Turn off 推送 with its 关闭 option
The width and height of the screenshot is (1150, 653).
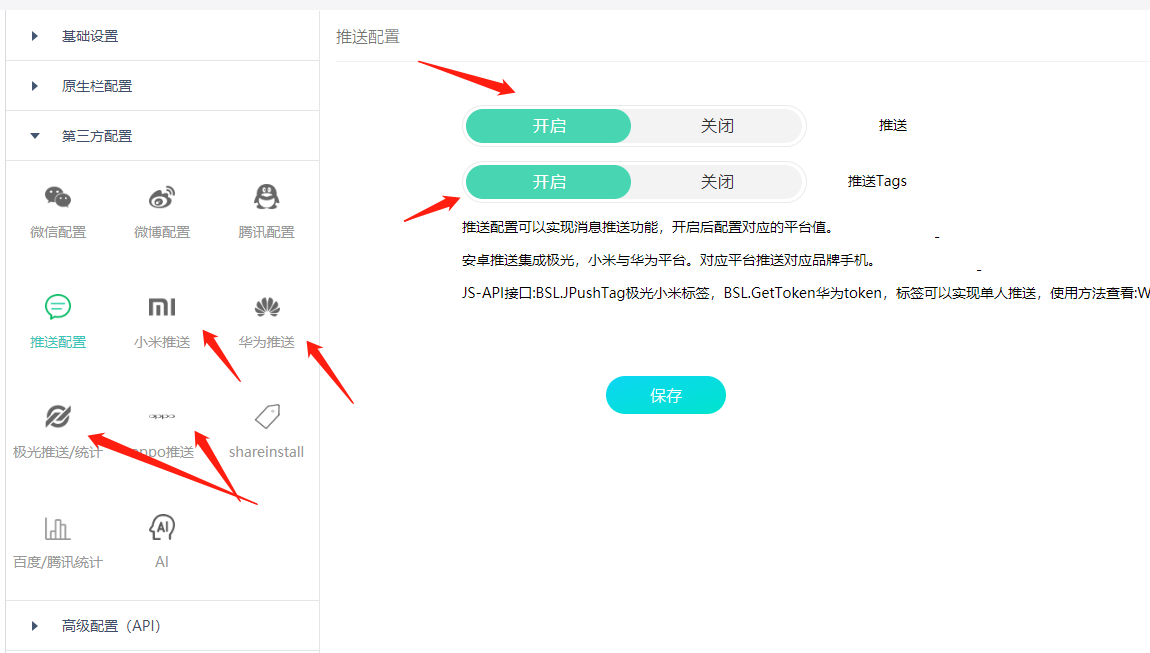(717, 126)
